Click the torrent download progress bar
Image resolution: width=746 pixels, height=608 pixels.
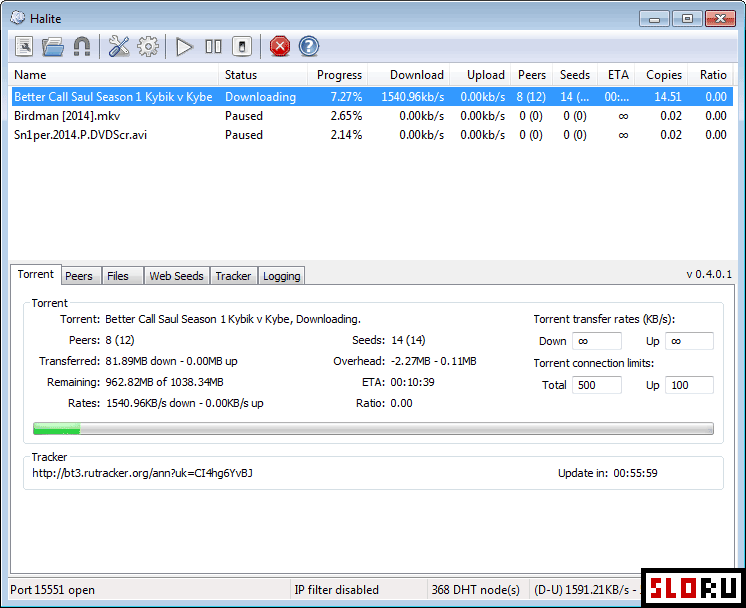point(373,428)
